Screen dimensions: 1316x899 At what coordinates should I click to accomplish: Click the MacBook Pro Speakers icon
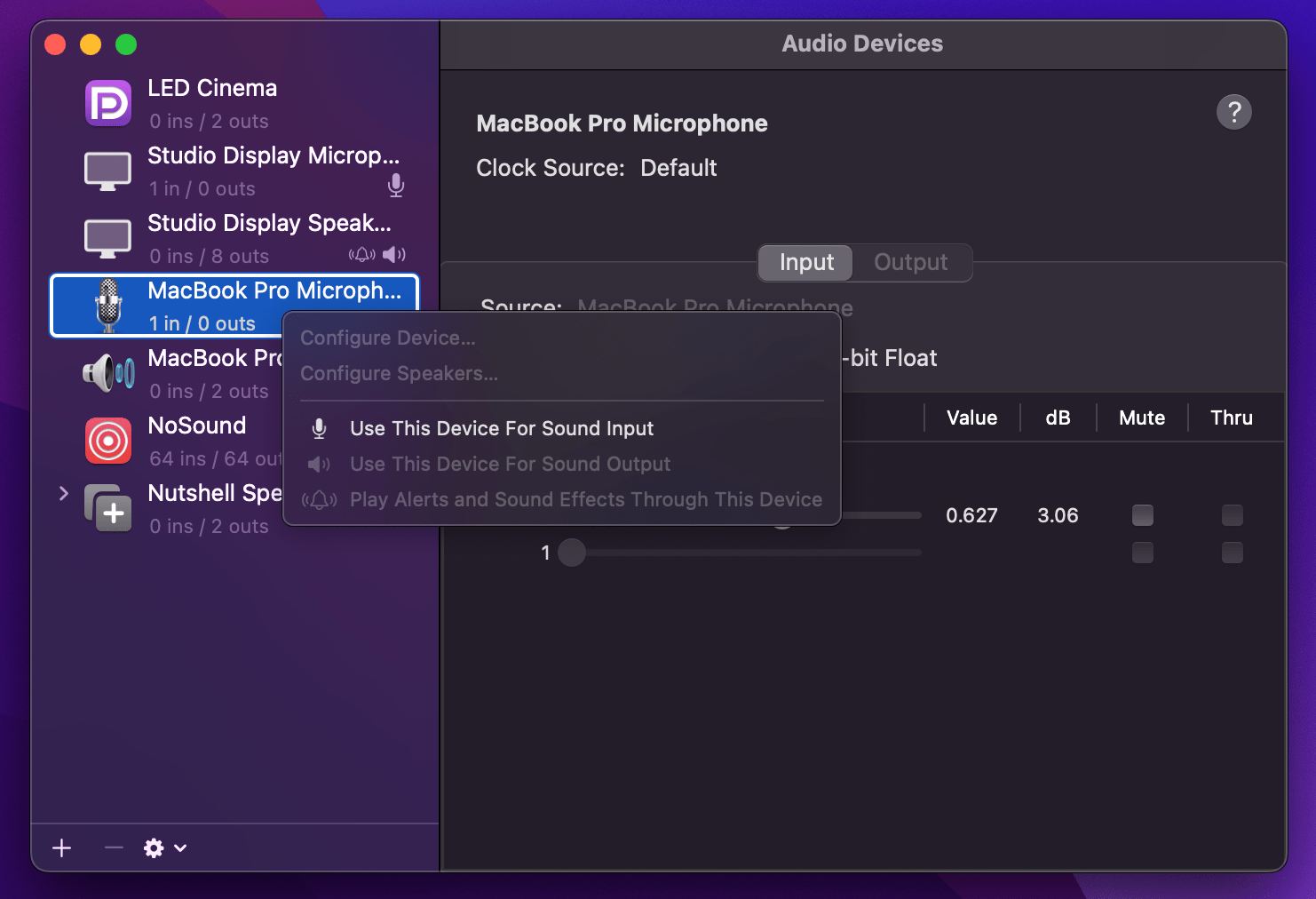107,372
